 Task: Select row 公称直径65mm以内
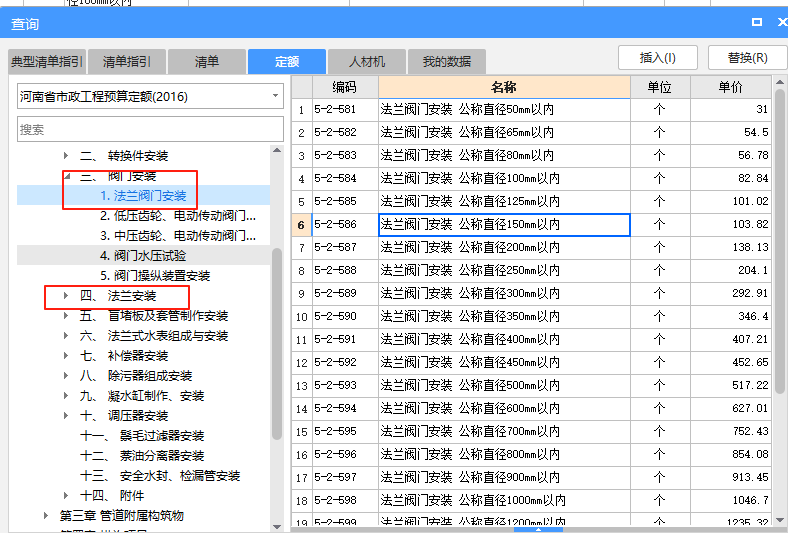[504, 132]
